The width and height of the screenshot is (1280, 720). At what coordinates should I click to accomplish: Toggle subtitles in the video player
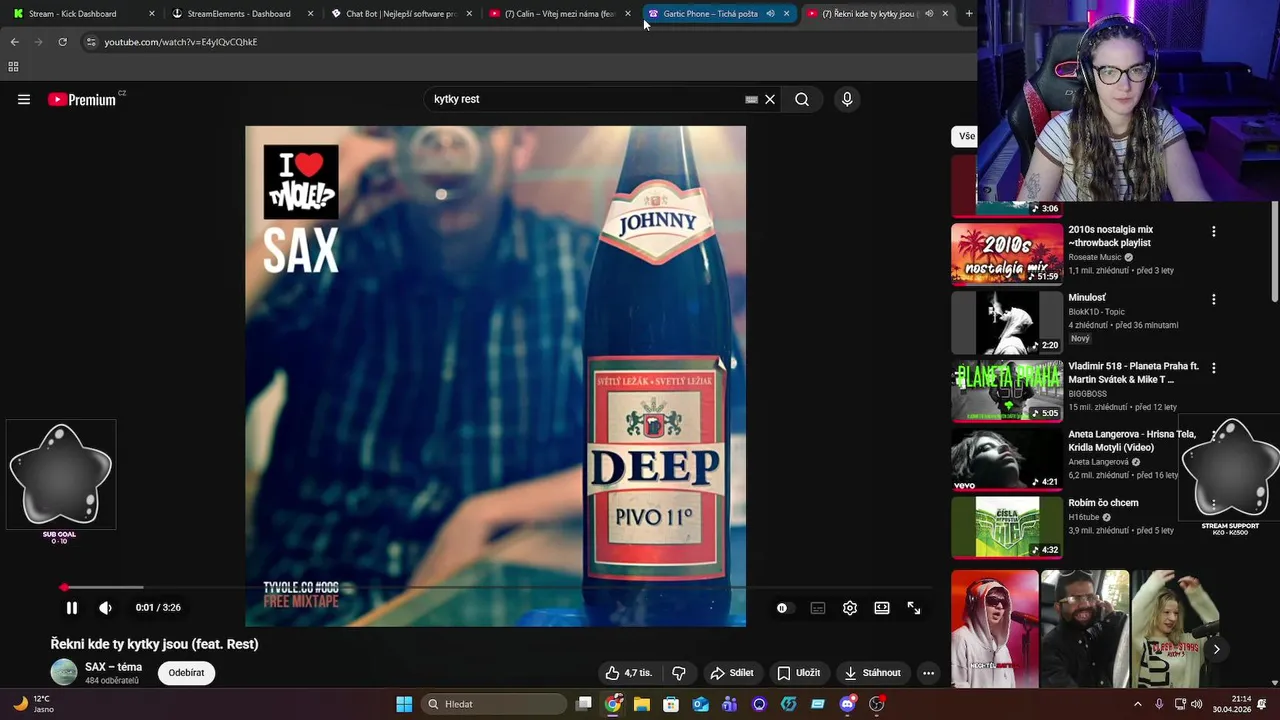(818, 608)
